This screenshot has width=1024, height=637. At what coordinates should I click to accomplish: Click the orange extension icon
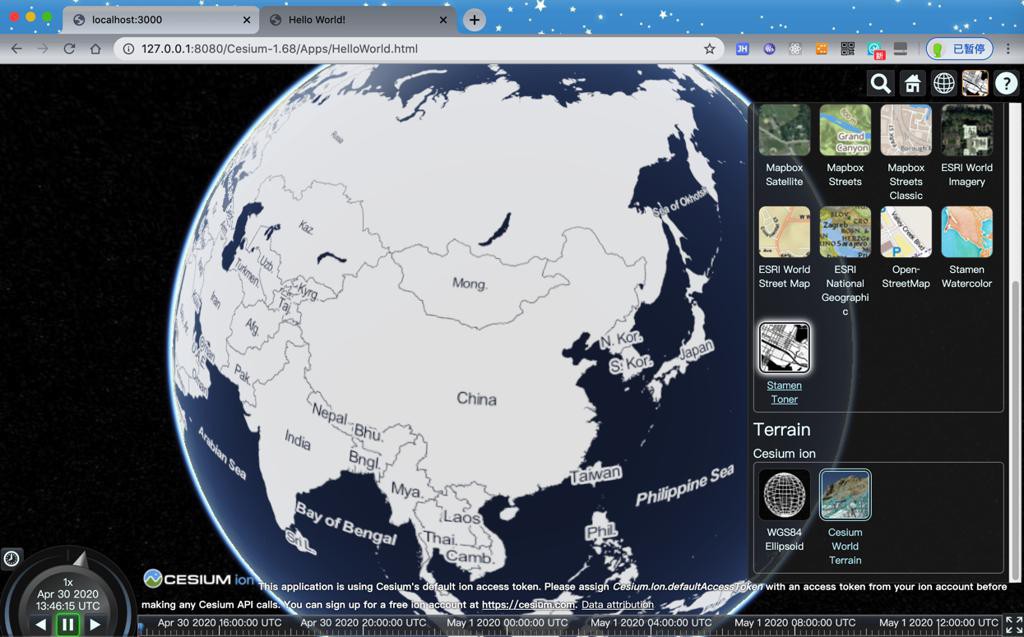pyautogui.click(x=822, y=49)
